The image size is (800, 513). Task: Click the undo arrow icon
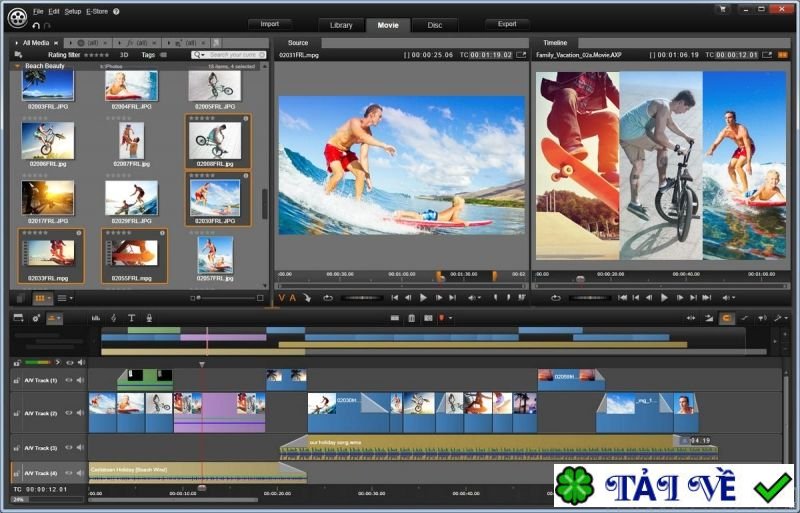coord(36,25)
